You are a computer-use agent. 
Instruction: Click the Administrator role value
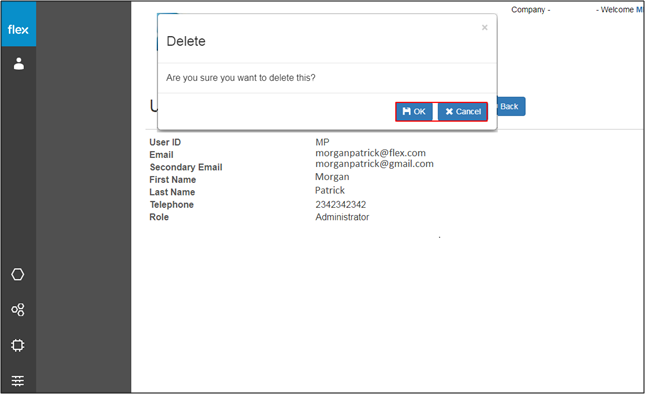coord(342,217)
